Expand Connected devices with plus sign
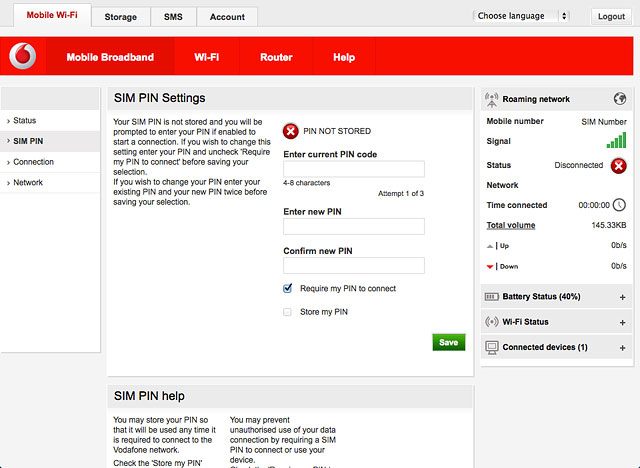640x468 pixels. (622, 348)
